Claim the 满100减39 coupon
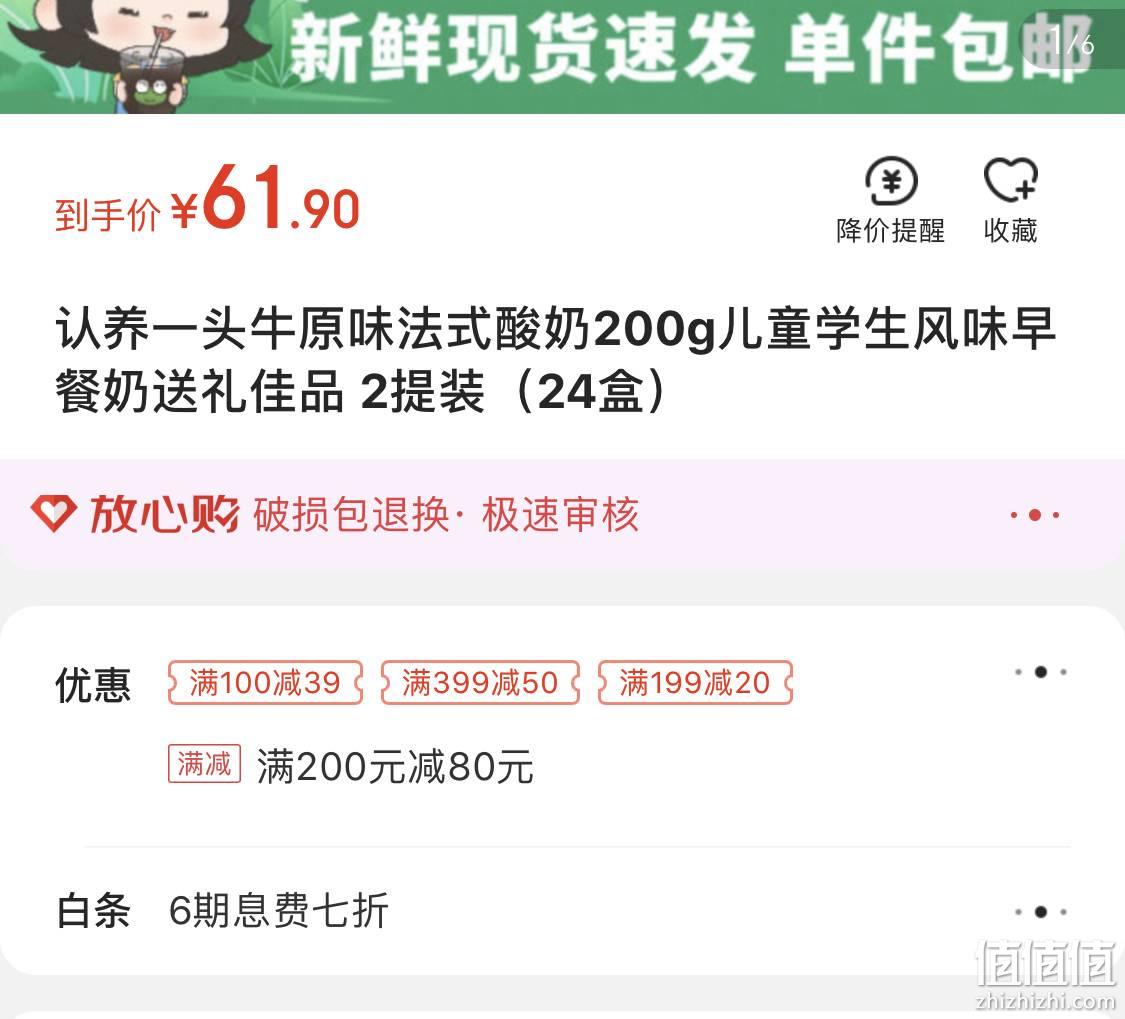Screen dimensions: 1125x1019 (265, 682)
